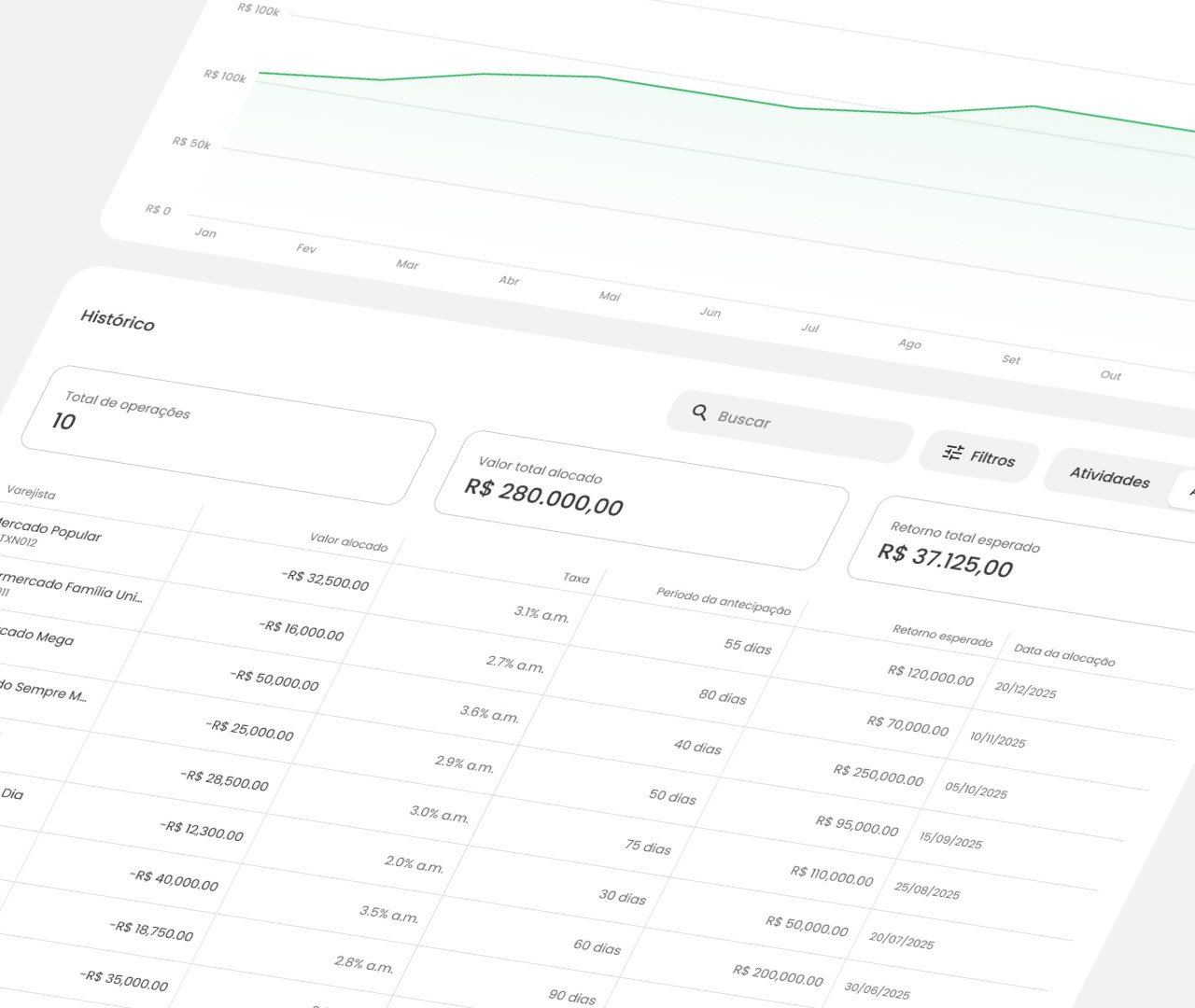The height and width of the screenshot is (1008, 1195).
Task: Click the Histórico section heading
Action: [x=118, y=319]
